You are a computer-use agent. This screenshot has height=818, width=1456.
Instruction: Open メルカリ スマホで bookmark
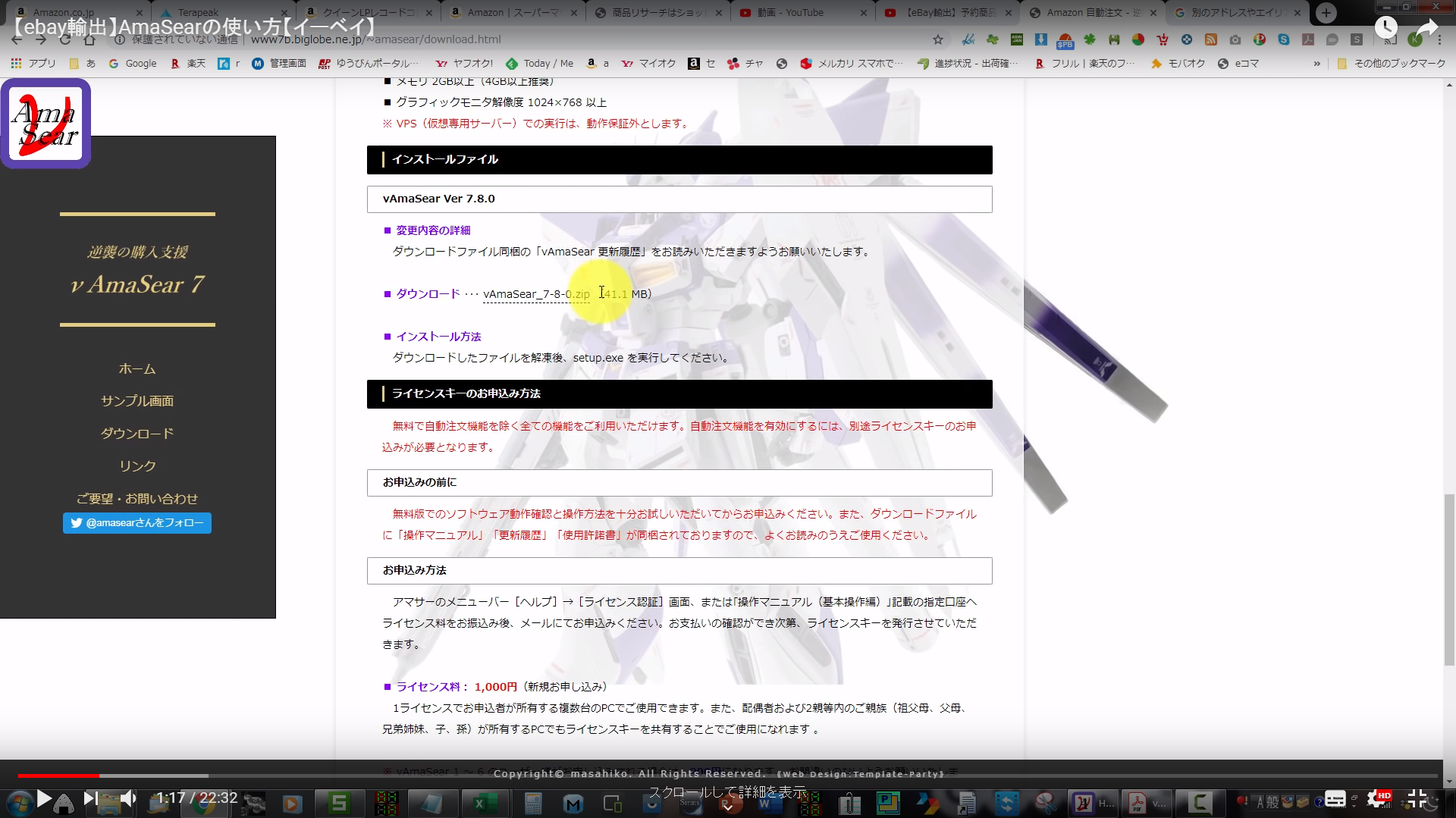(x=852, y=64)
